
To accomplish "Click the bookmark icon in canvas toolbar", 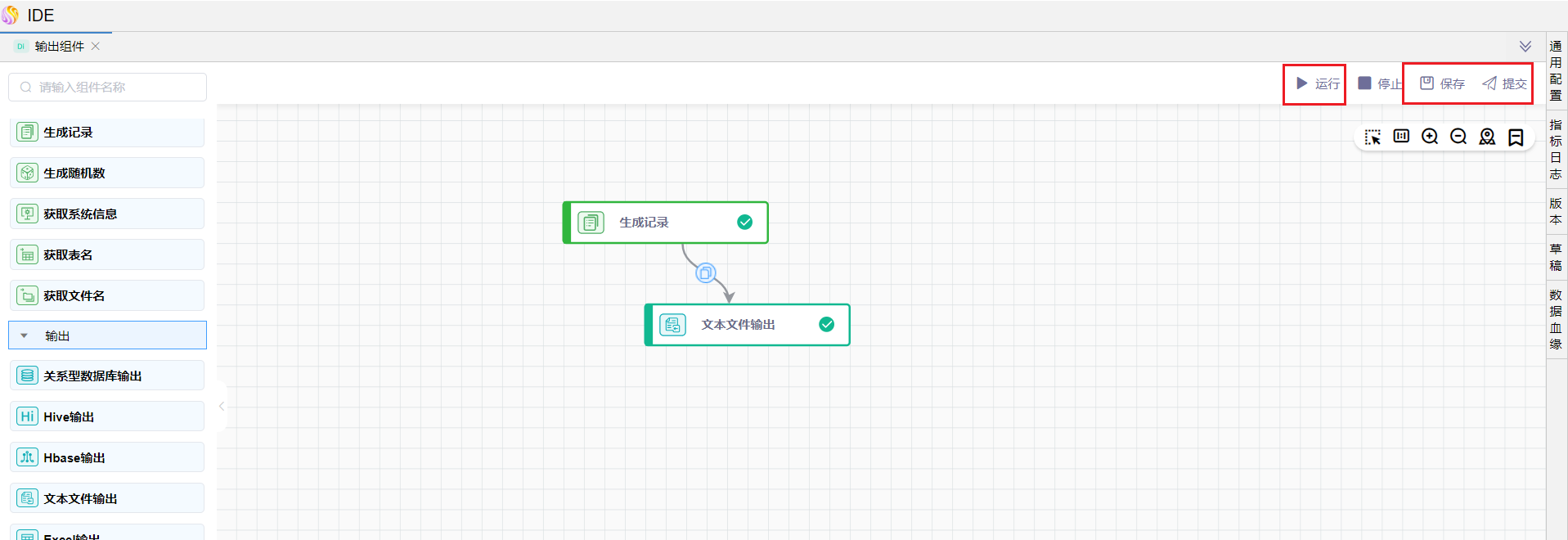I will (x=1516, y=137).
